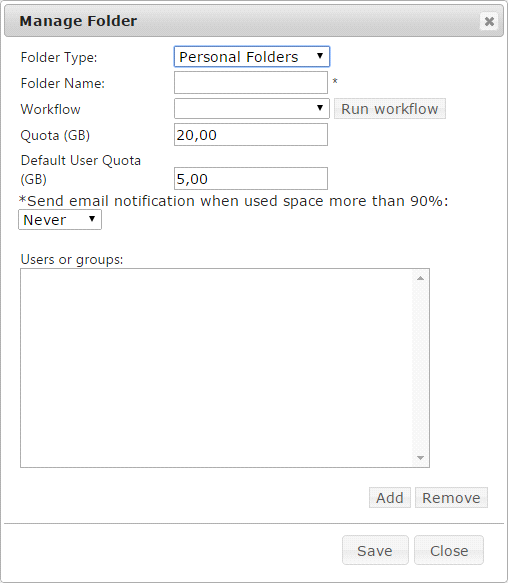
Task: Add a user or group
Action: coord(389,497)
